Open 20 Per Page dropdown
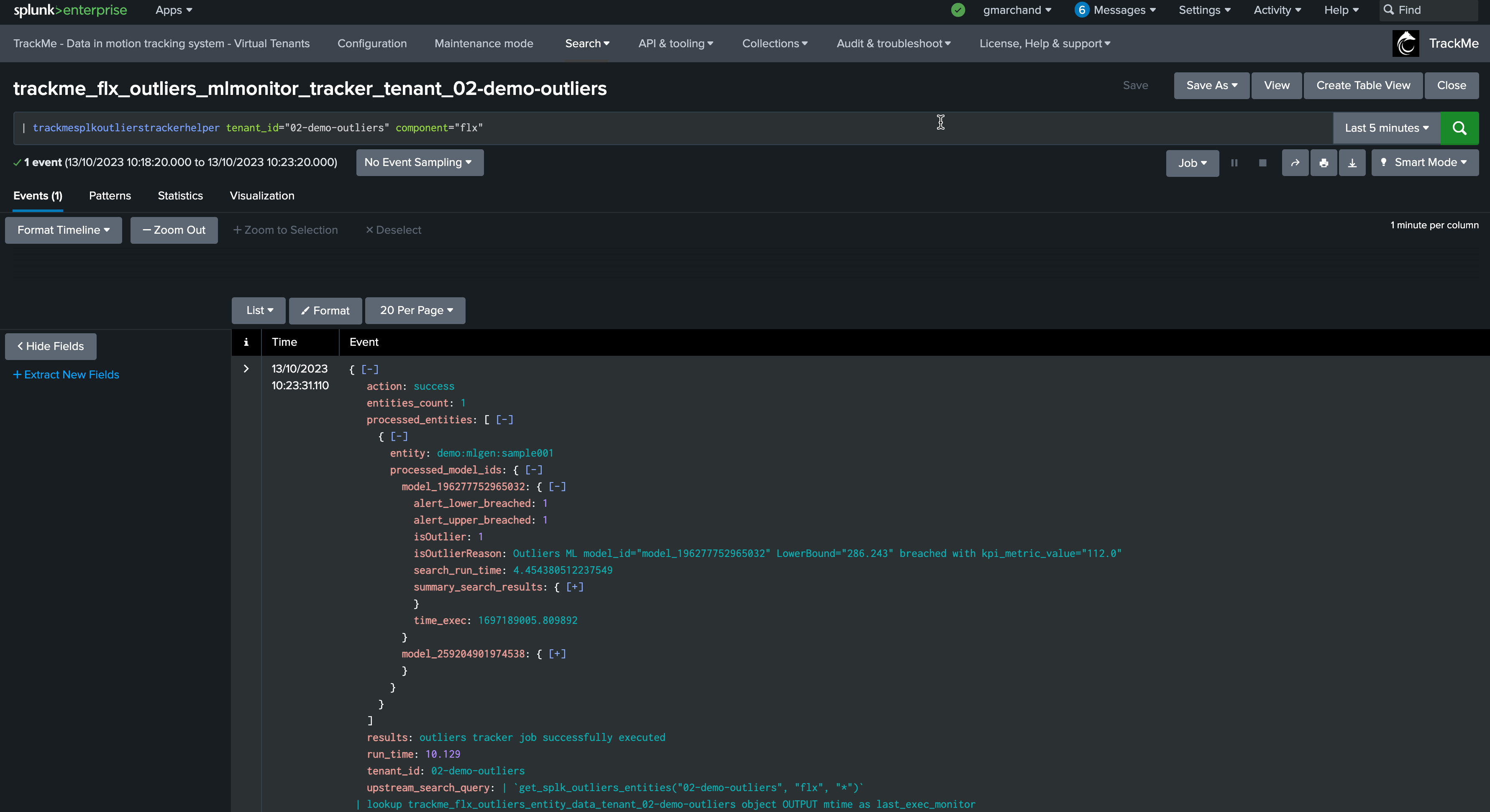This screenshot has width=1490, height=812. tap(415, 311)
